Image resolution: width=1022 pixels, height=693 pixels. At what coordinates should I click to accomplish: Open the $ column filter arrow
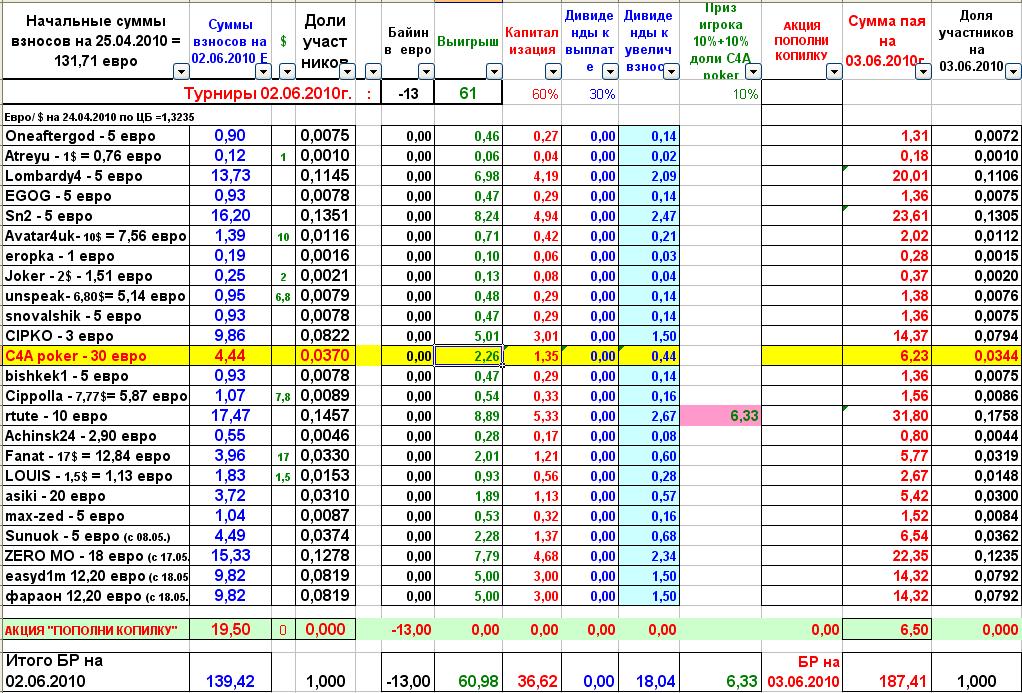[x=287, y=71]
